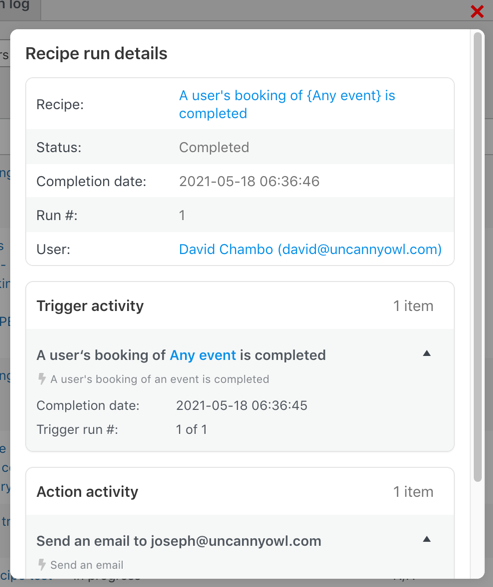493x587 pixels.
Task: Click the Action activity 1 item count
Action: (x=413, y=492)
